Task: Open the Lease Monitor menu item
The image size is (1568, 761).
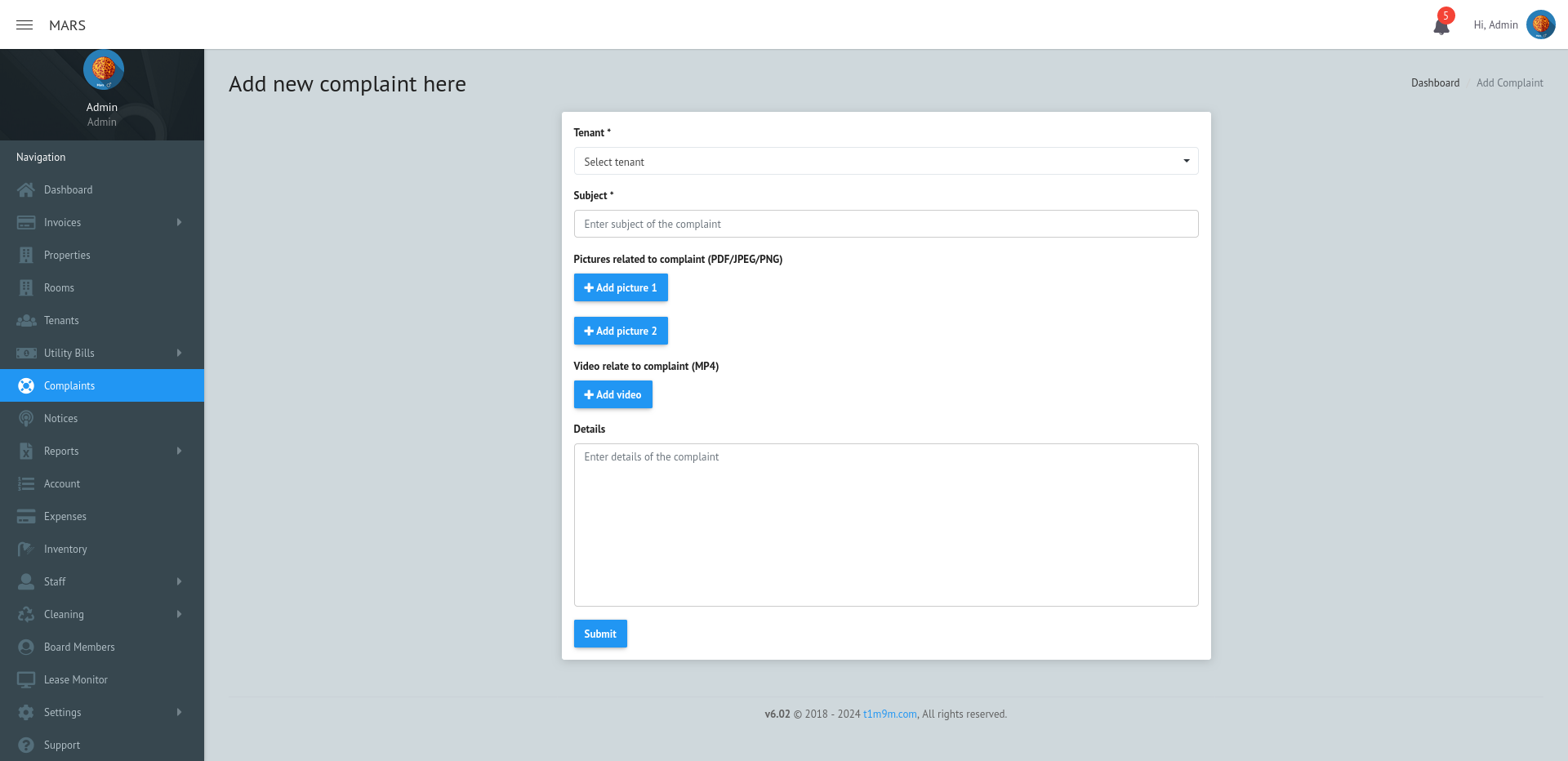Action: click(102, 679)
